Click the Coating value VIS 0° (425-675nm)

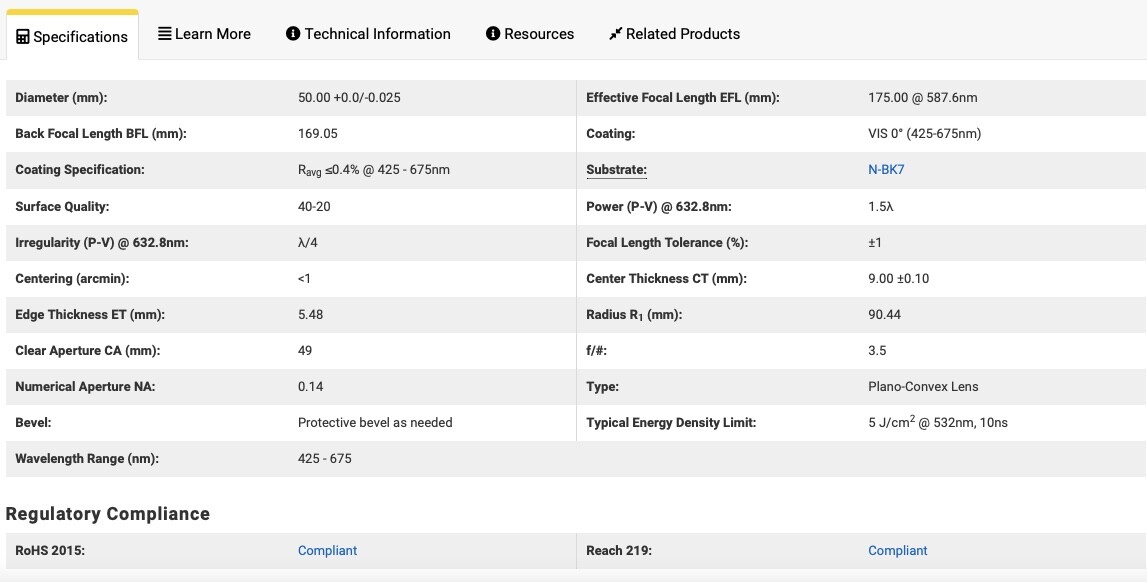pyautogui.click(x=925, y=134)
